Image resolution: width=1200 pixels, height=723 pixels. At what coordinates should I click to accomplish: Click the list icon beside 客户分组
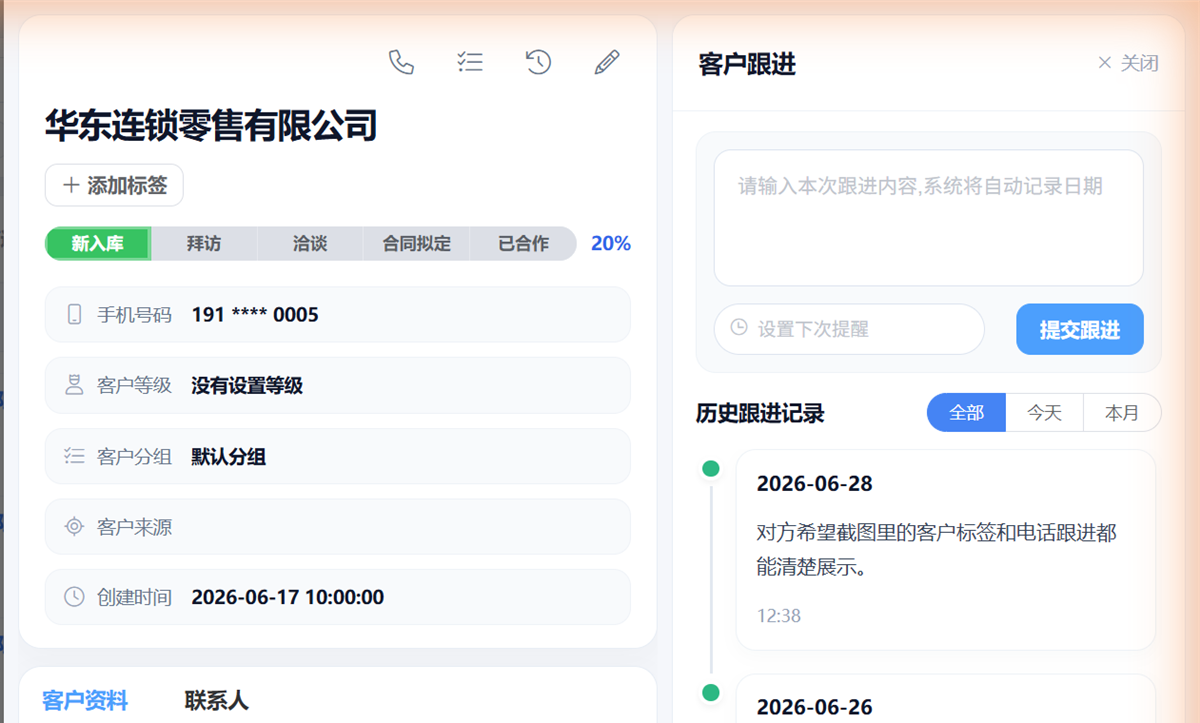(x=74, y=456)
